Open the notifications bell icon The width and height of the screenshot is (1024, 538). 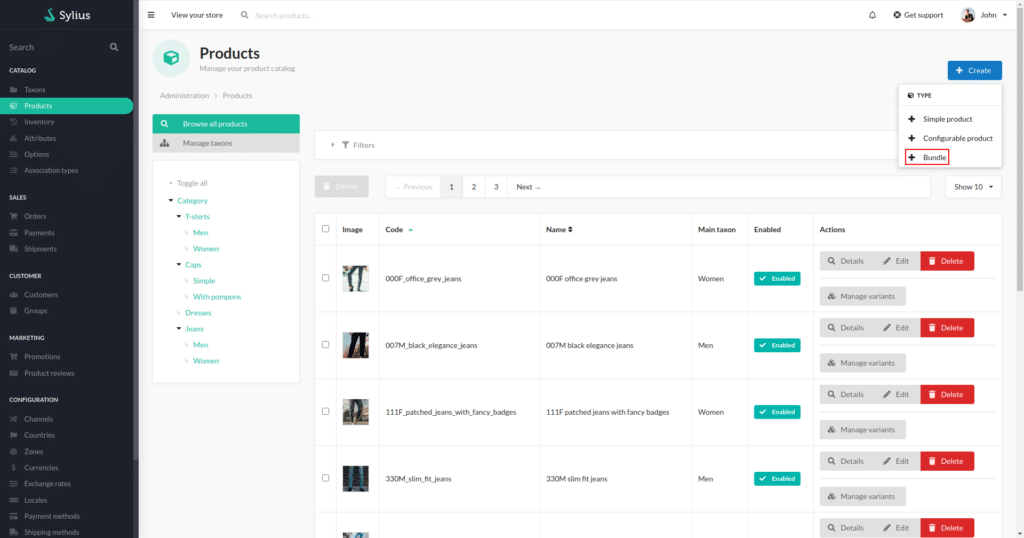pyautogui.click(x=872, y=15)
